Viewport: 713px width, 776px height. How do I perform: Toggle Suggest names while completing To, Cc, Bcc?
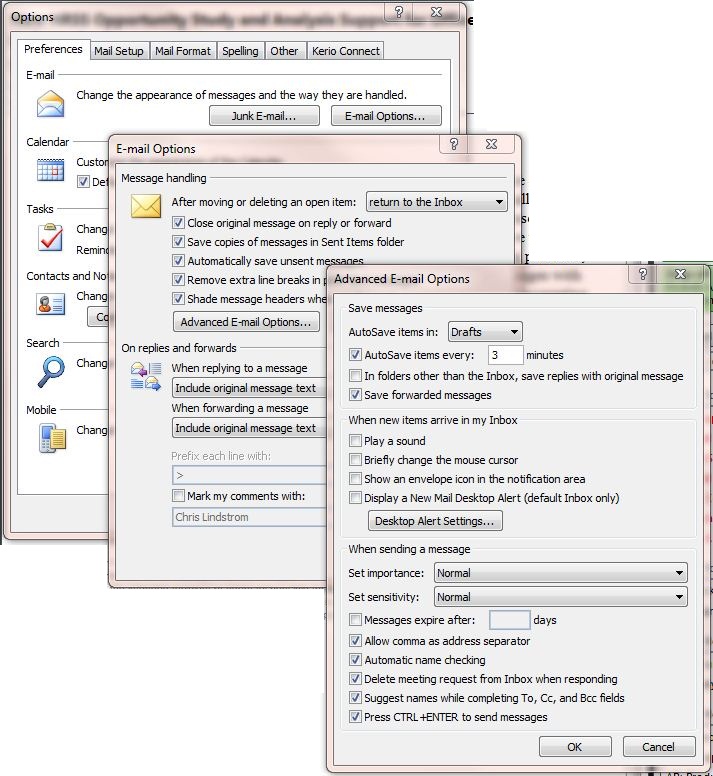(x=355, y=698)
